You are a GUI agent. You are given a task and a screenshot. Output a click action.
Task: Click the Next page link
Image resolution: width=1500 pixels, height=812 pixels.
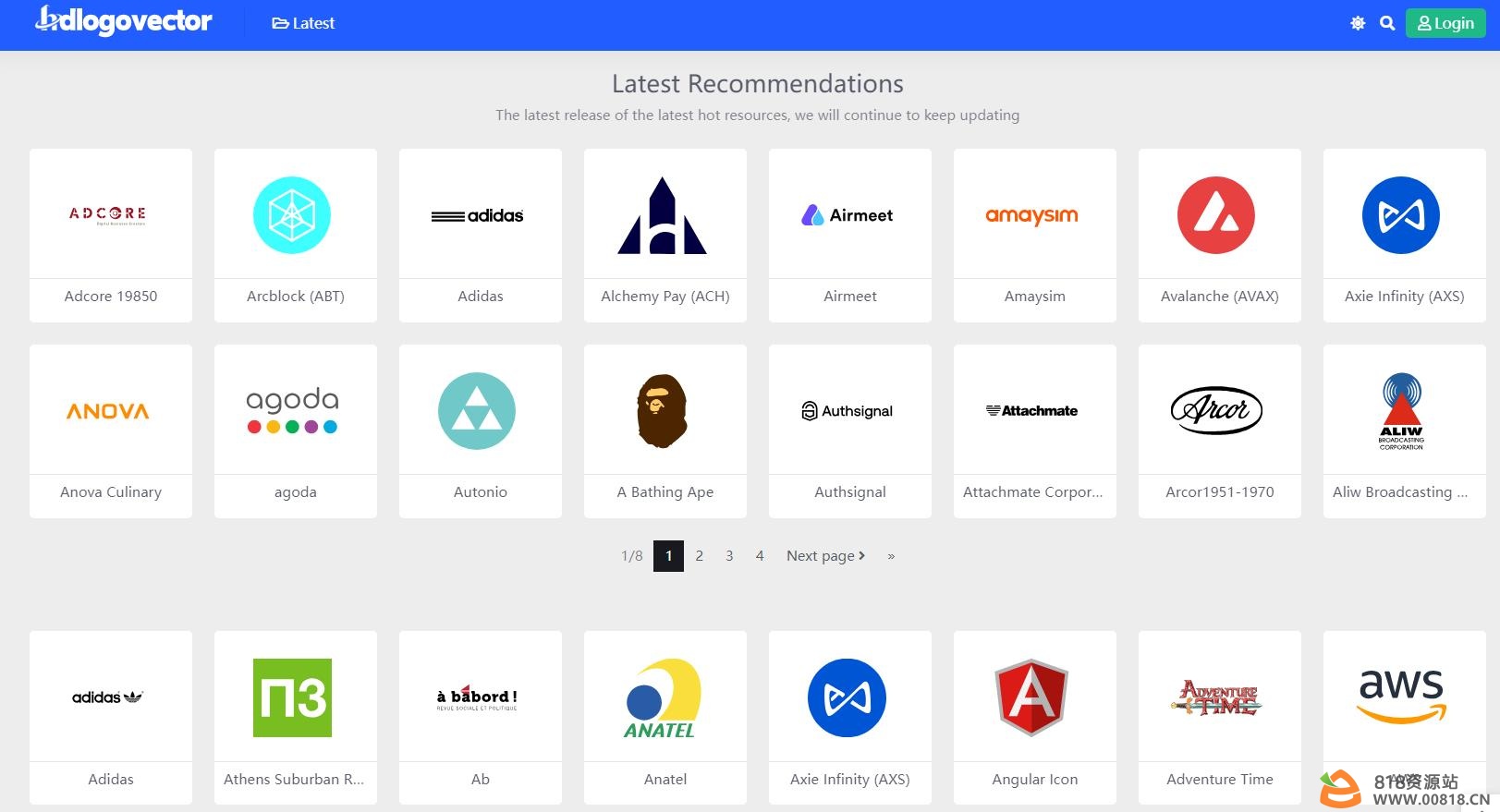[825, 556]
